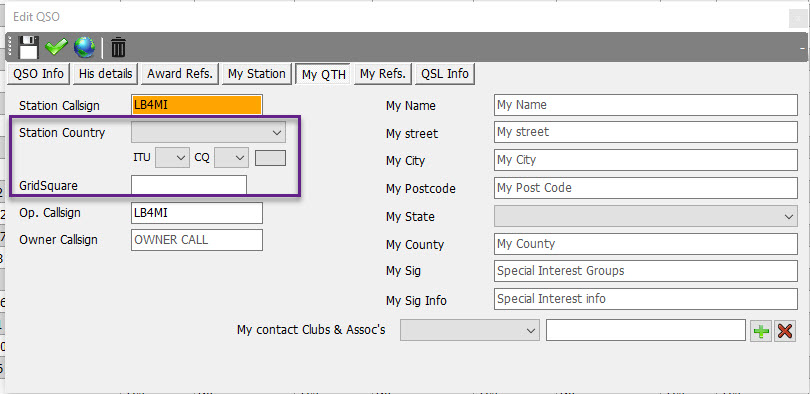
Task: Click the My Name input field
Action: click(646, 105)
